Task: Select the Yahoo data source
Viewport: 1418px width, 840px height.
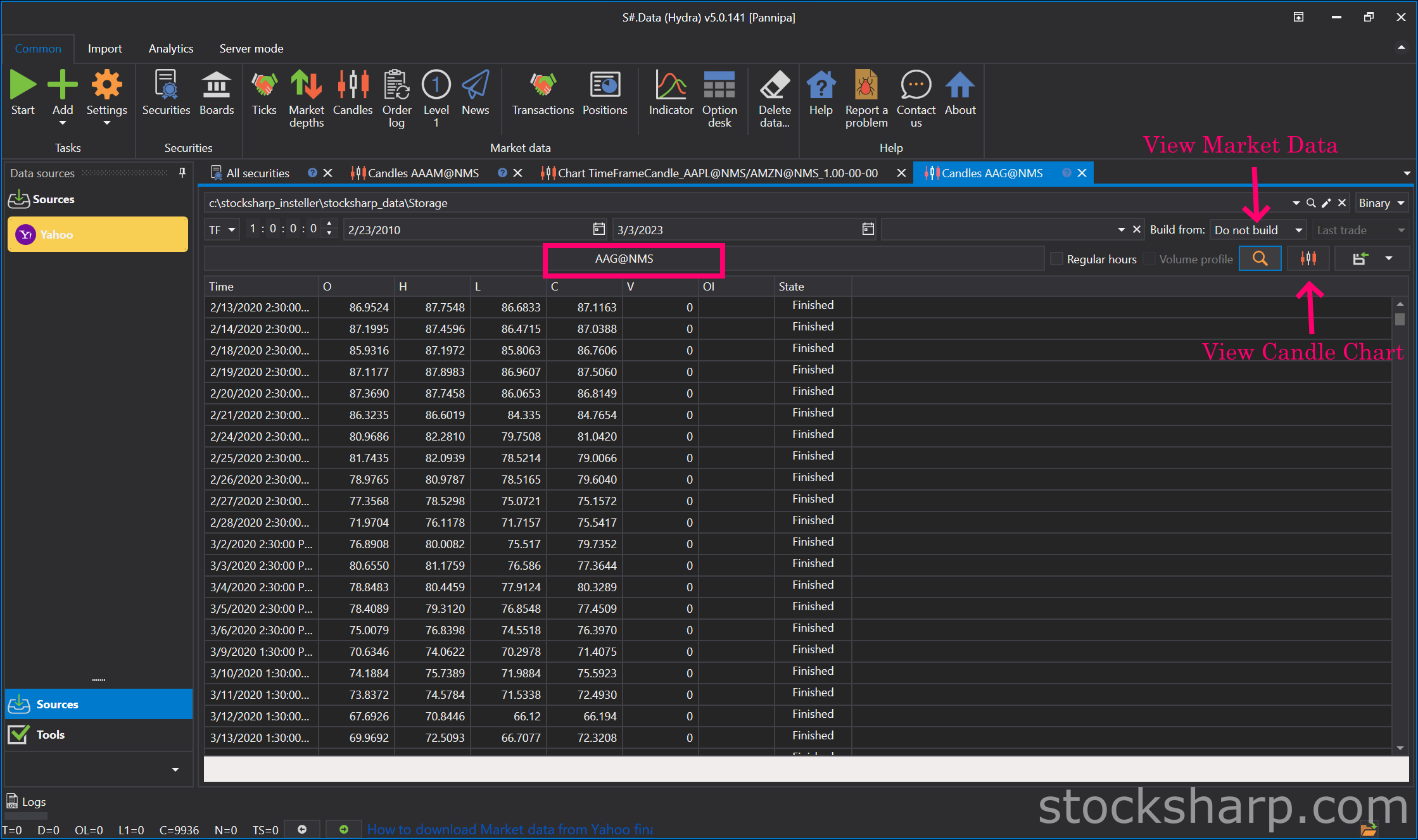Action: [x=98, y=234]
